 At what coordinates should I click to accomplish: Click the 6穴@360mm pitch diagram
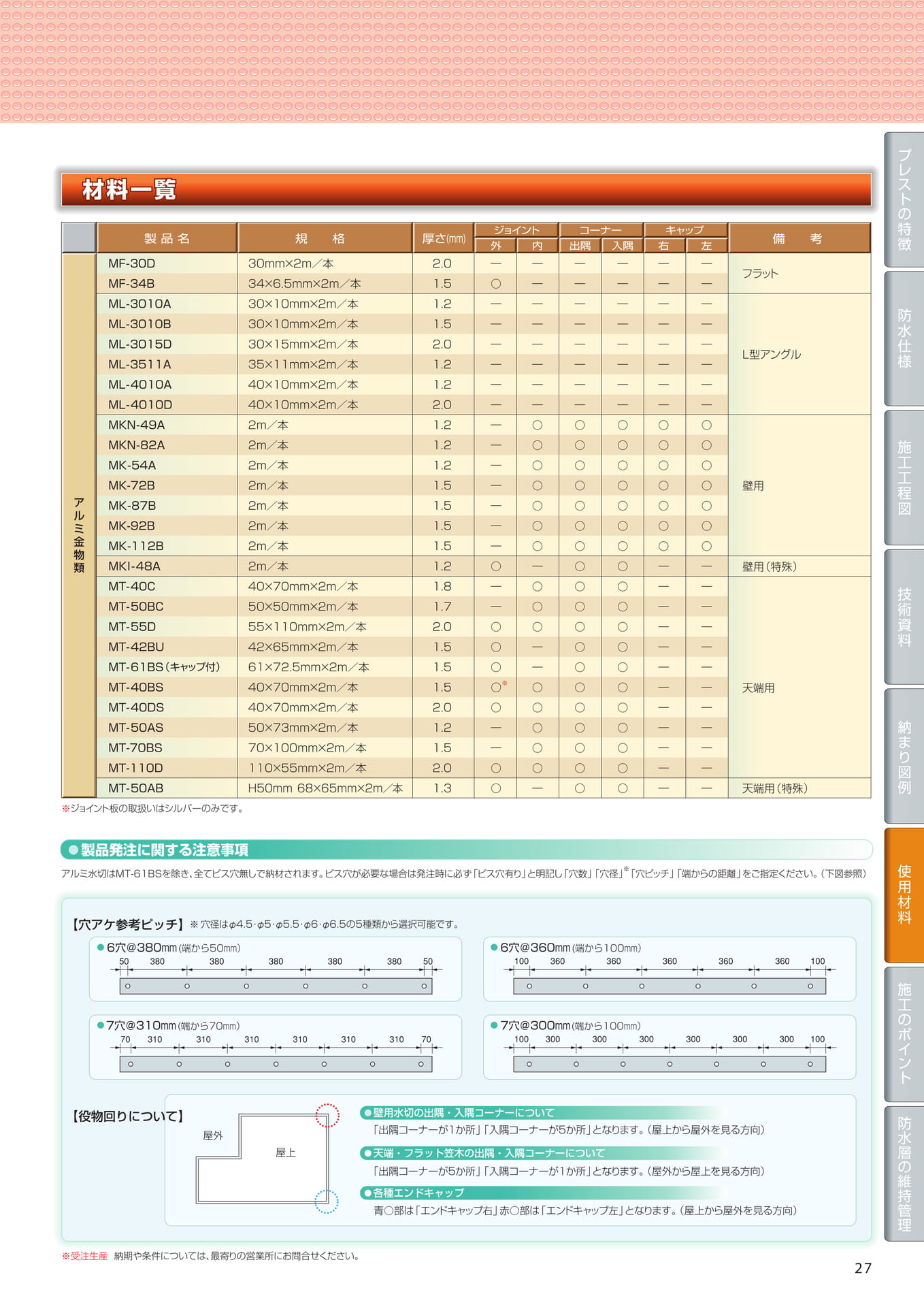(670, 969)
